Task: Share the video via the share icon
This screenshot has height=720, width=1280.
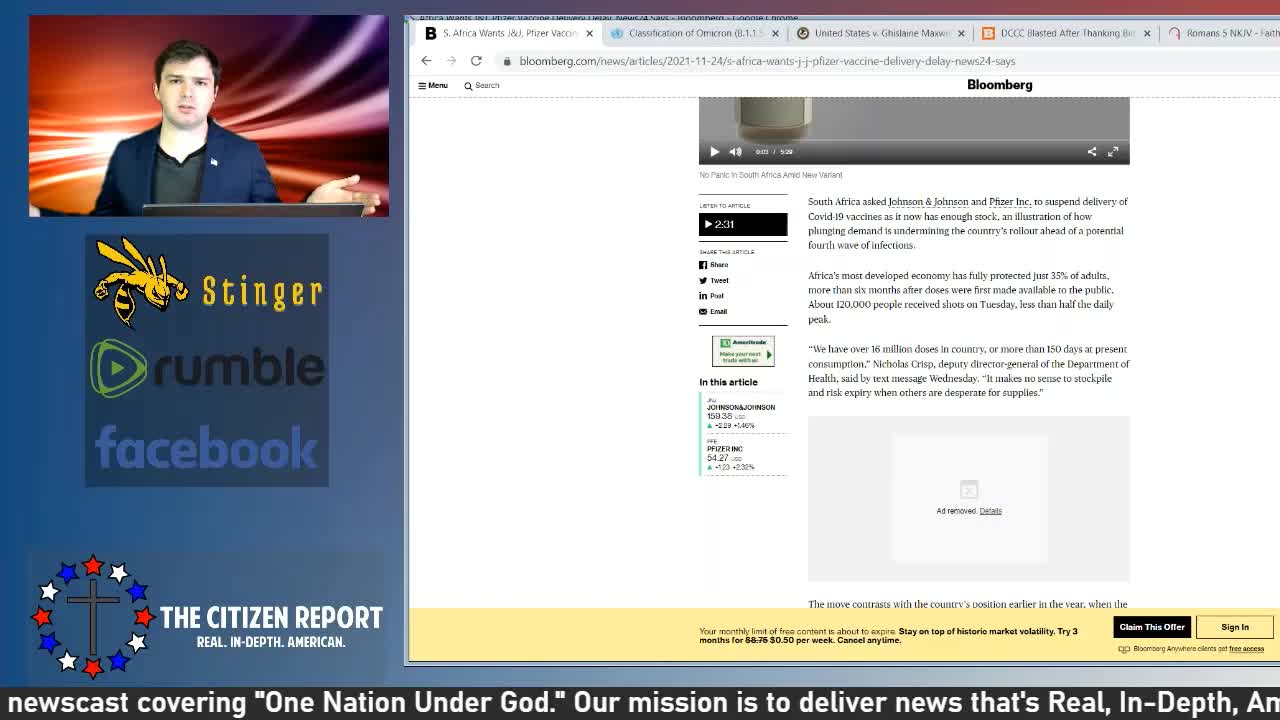Action: pos(1092,152)
